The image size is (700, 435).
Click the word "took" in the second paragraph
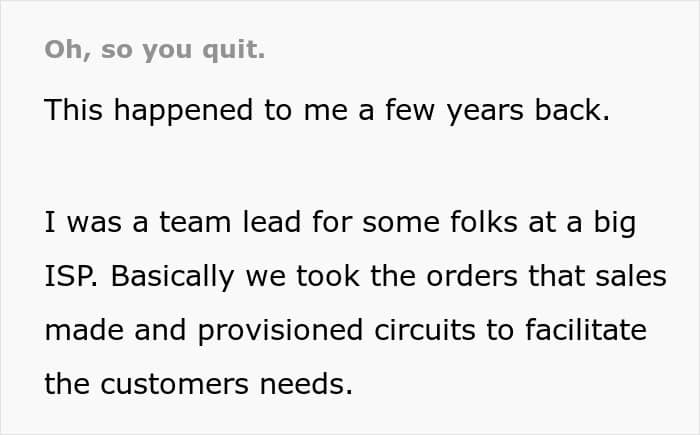click(x=328, y=276)
